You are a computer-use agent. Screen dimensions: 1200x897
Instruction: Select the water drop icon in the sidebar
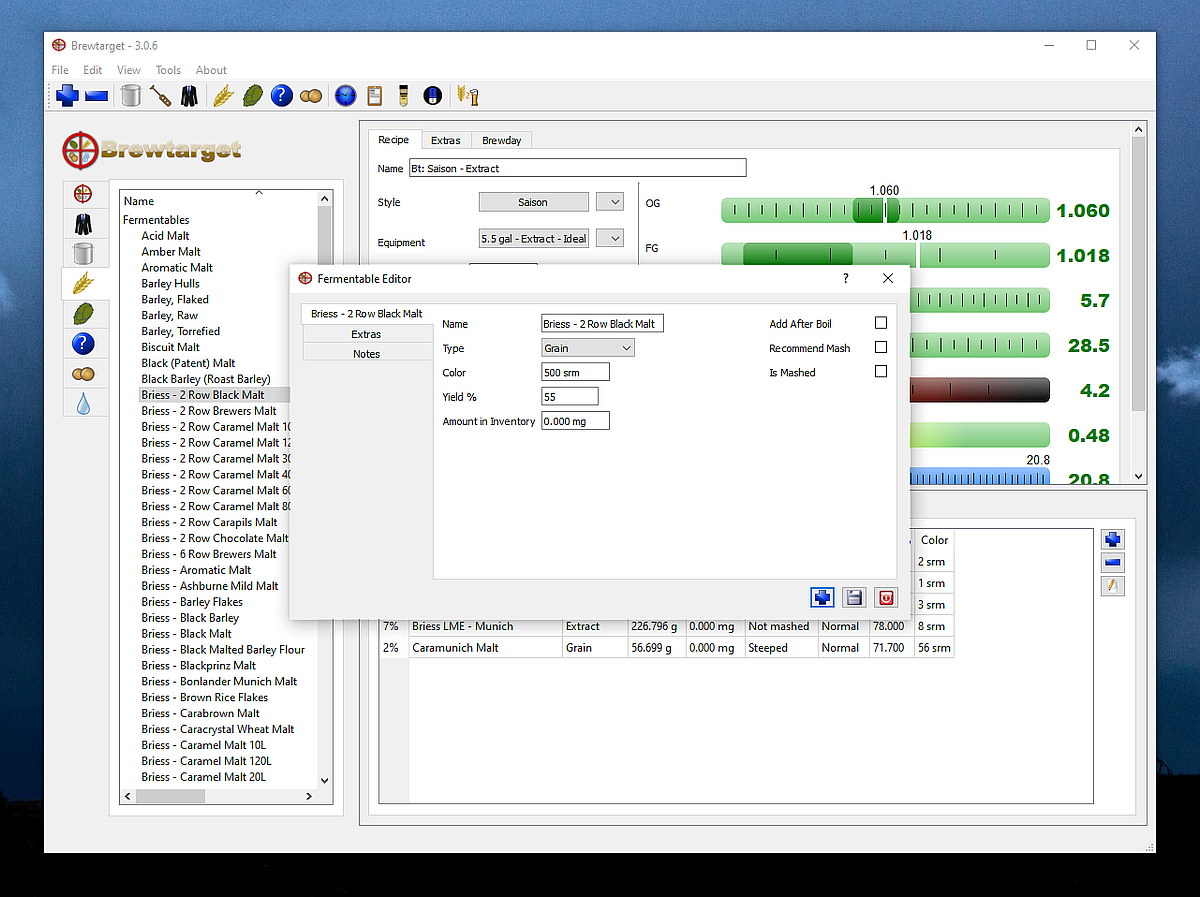[84, 404]
